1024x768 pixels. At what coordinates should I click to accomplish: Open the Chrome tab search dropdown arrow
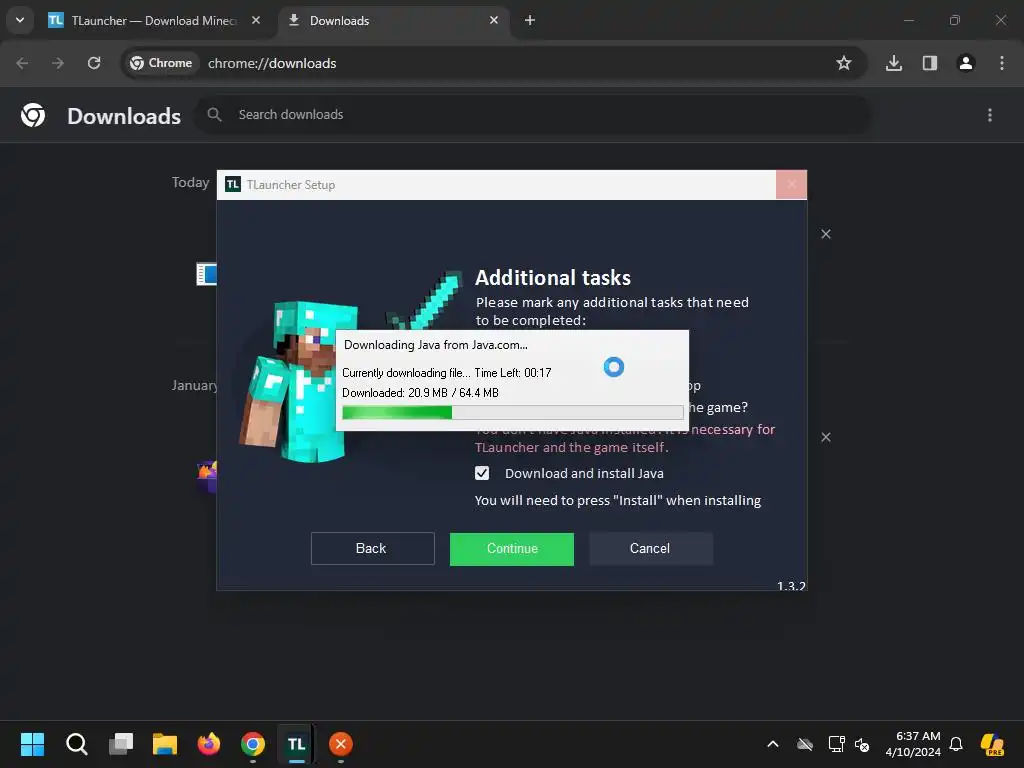[20, 20]
